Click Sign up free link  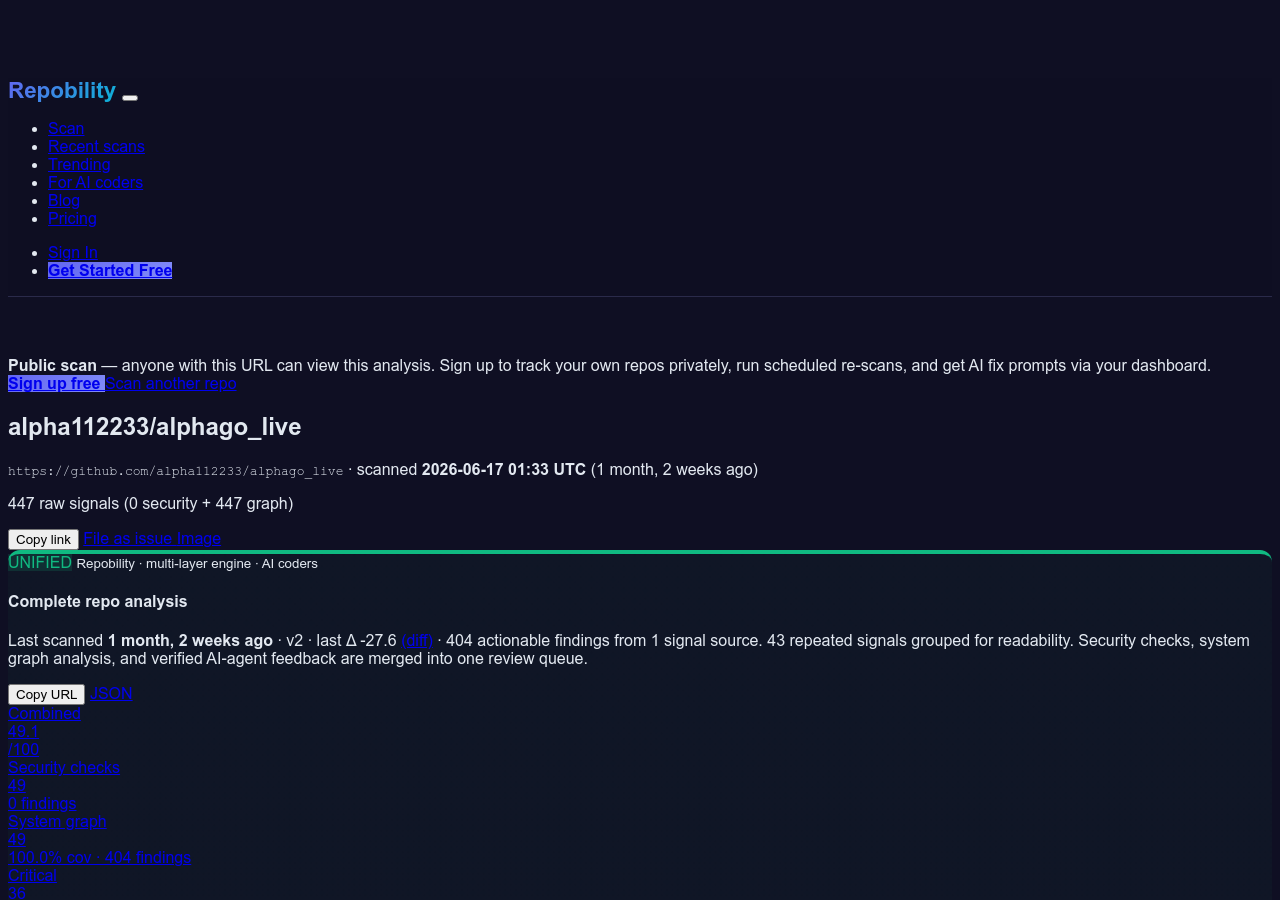tap(56, 383)
